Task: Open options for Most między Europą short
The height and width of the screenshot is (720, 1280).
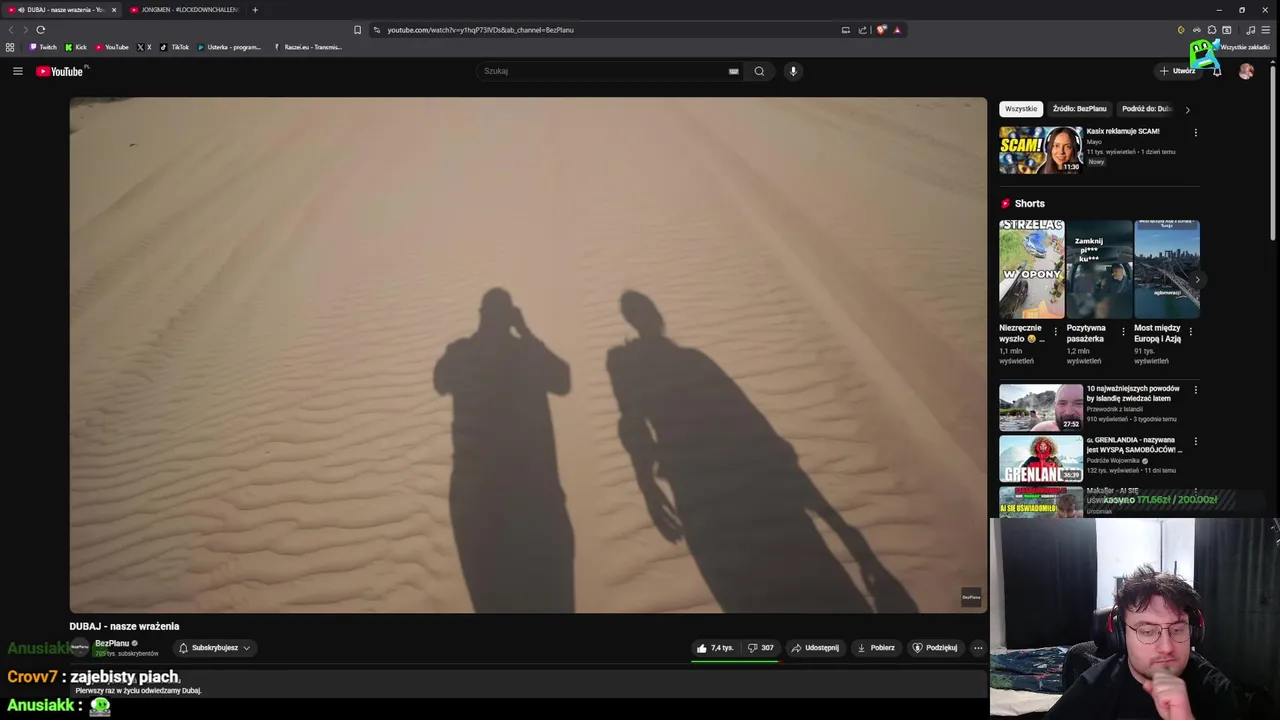Action: [x=1190, y=331]
